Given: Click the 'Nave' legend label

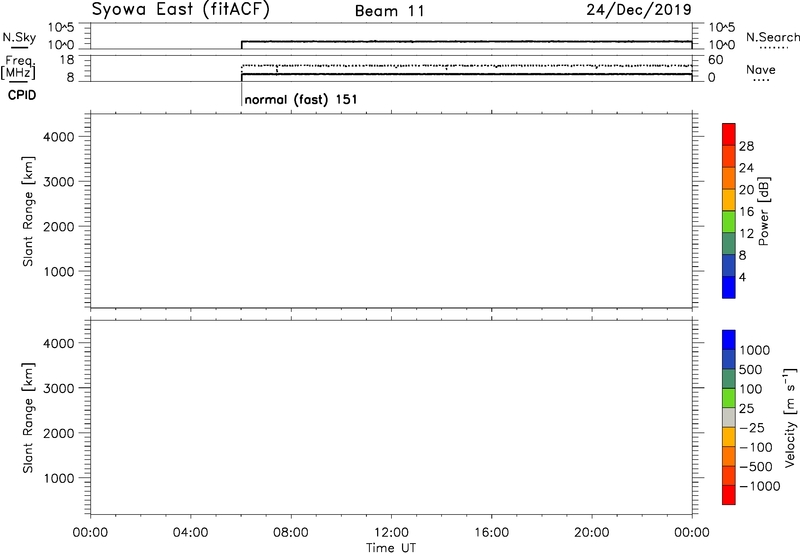Looking at the screenshot, I should (761, 70).
